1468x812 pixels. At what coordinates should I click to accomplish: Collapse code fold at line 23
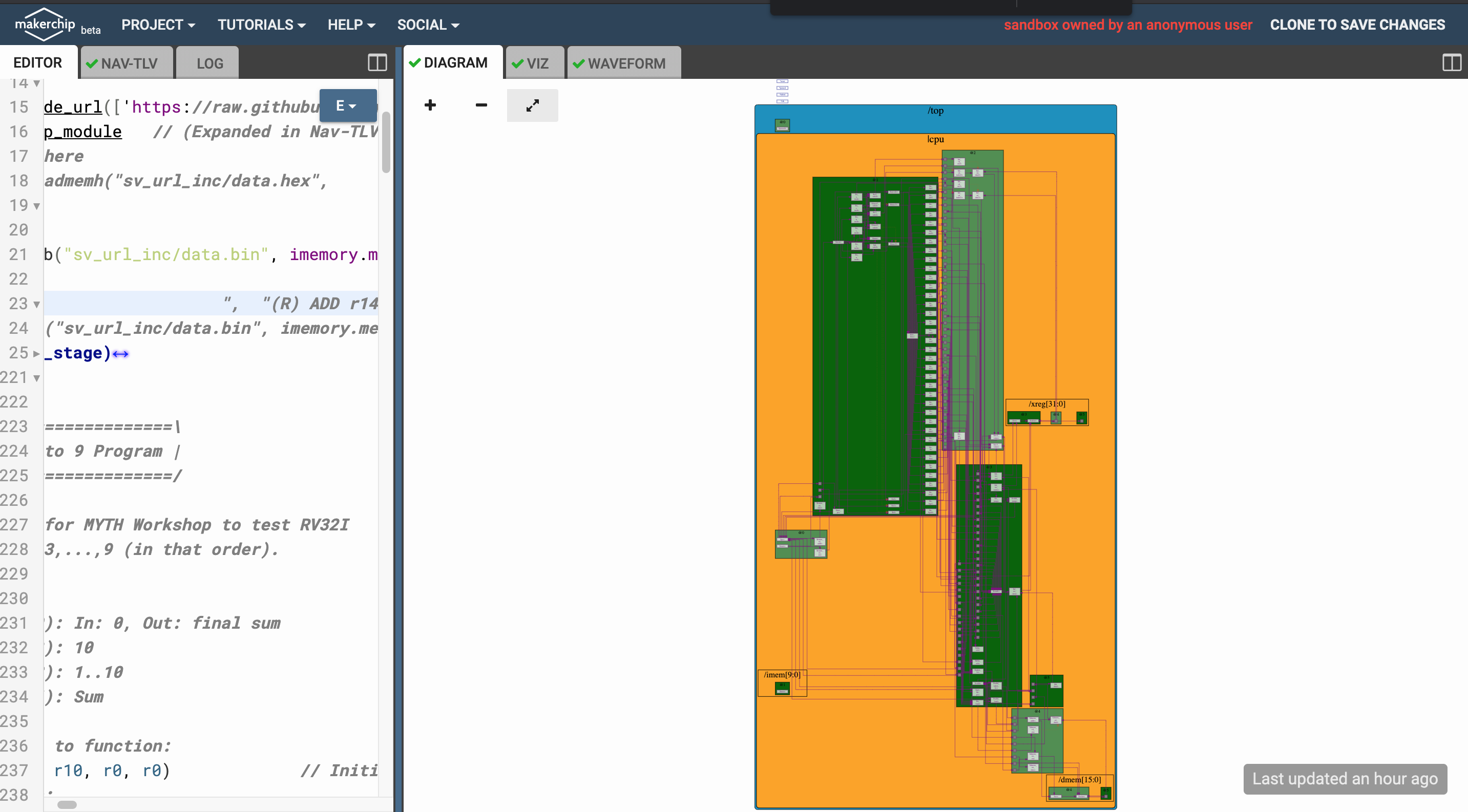tap(36, 304)
